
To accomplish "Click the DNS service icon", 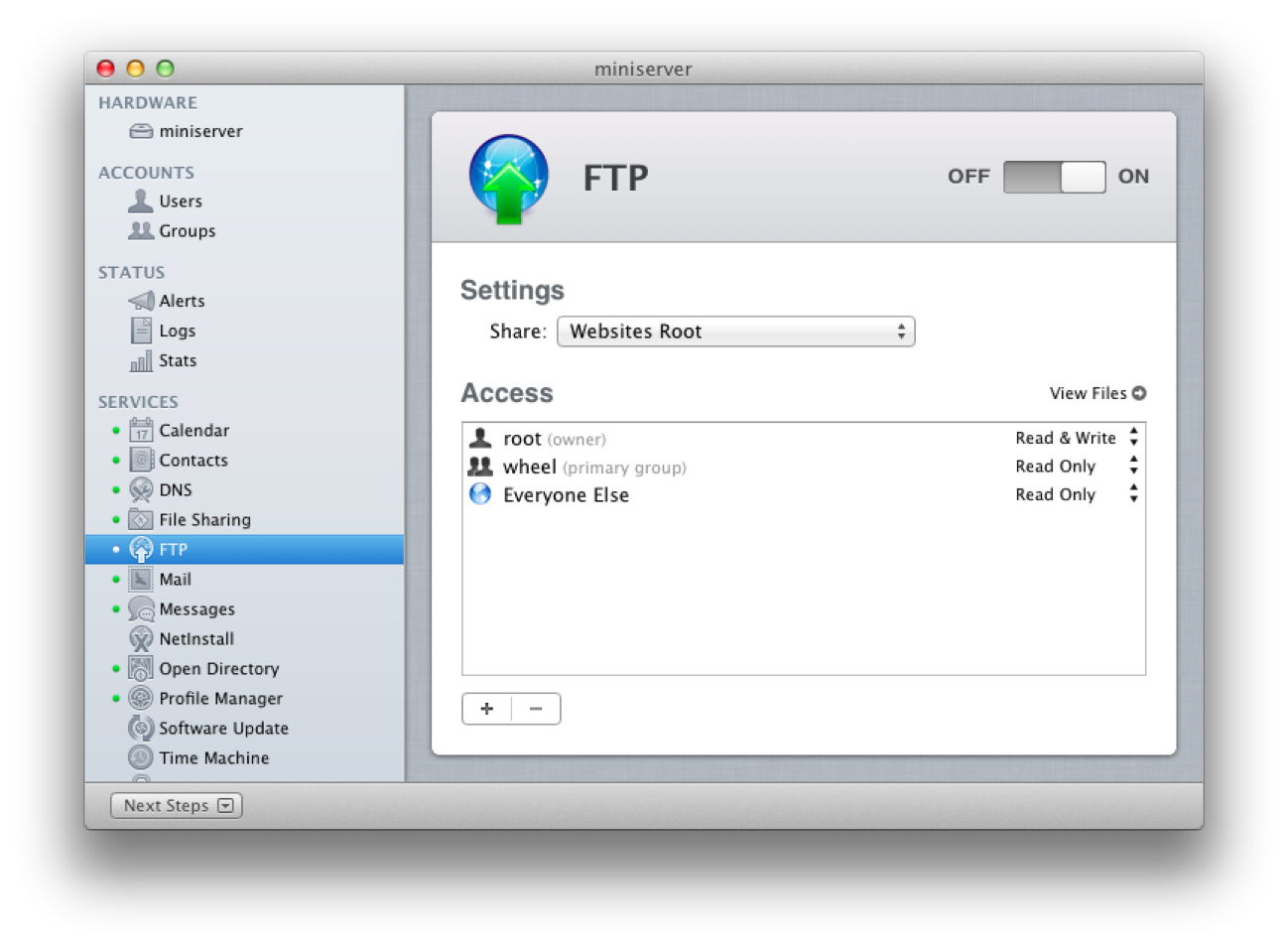I will tap(140, 489).
